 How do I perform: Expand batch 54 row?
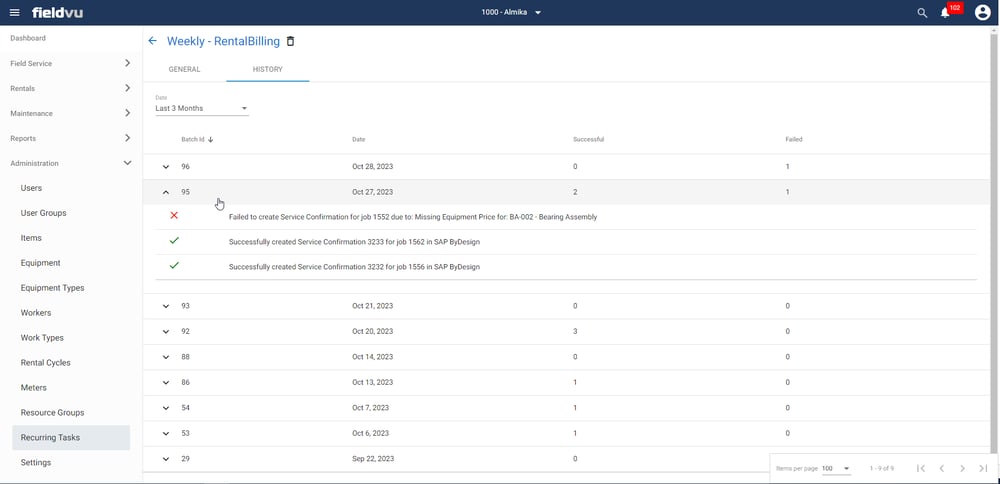point(166,408)
